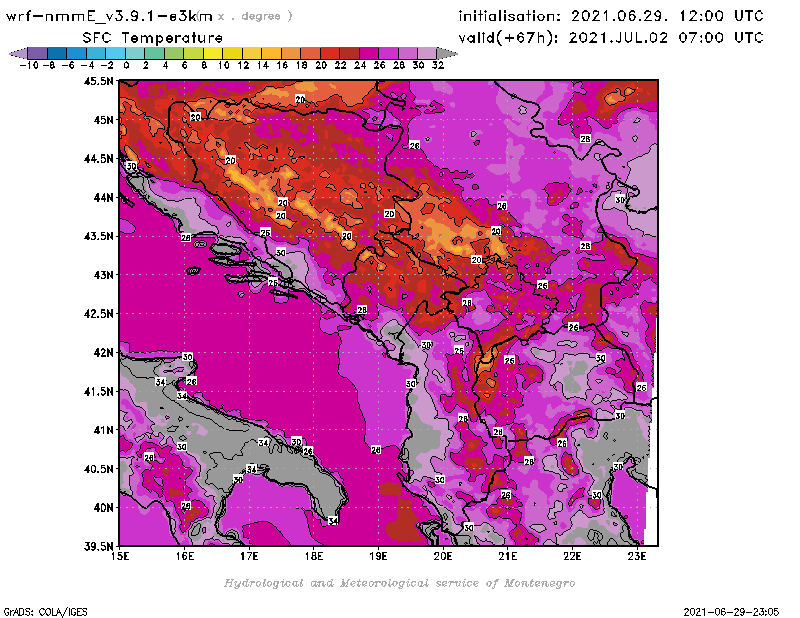This screenshot has width=800, height=618.
Task: Click the legend swatch between -10 and -8
Action: click(38, 53)
